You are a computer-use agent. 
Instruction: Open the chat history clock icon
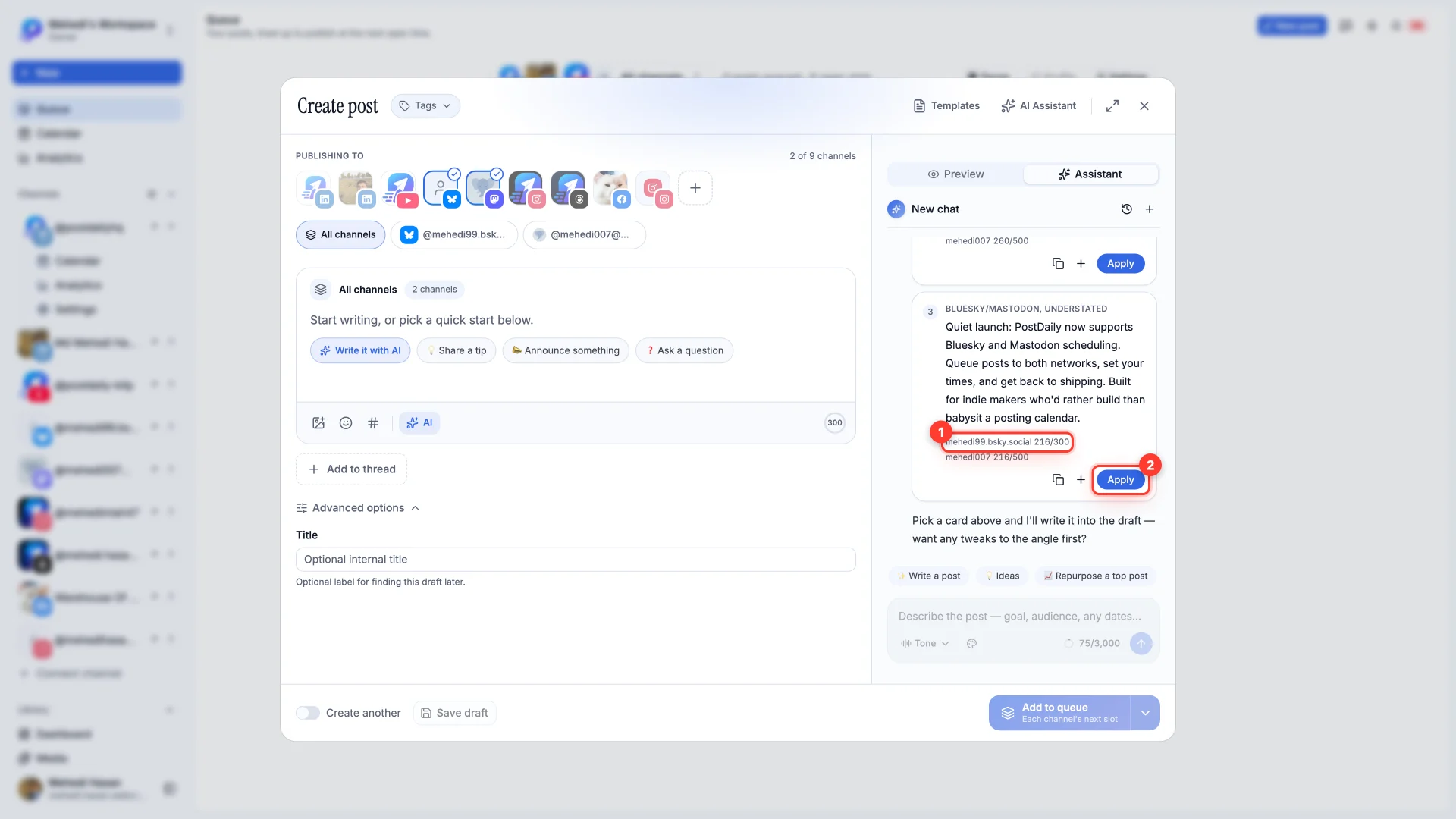pyautogui.click(x=1127, y=209)
